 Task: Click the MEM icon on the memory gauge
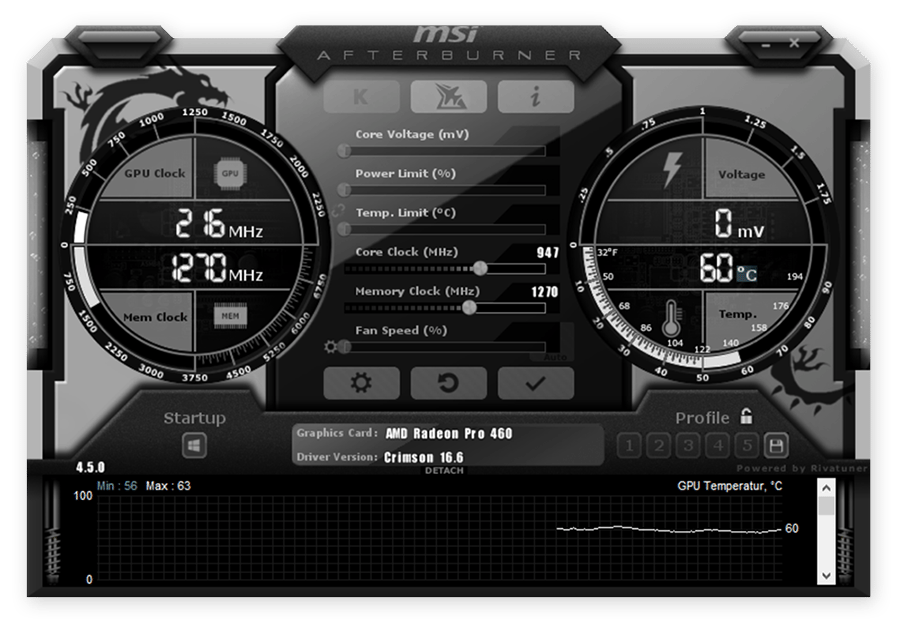(230, 314)
